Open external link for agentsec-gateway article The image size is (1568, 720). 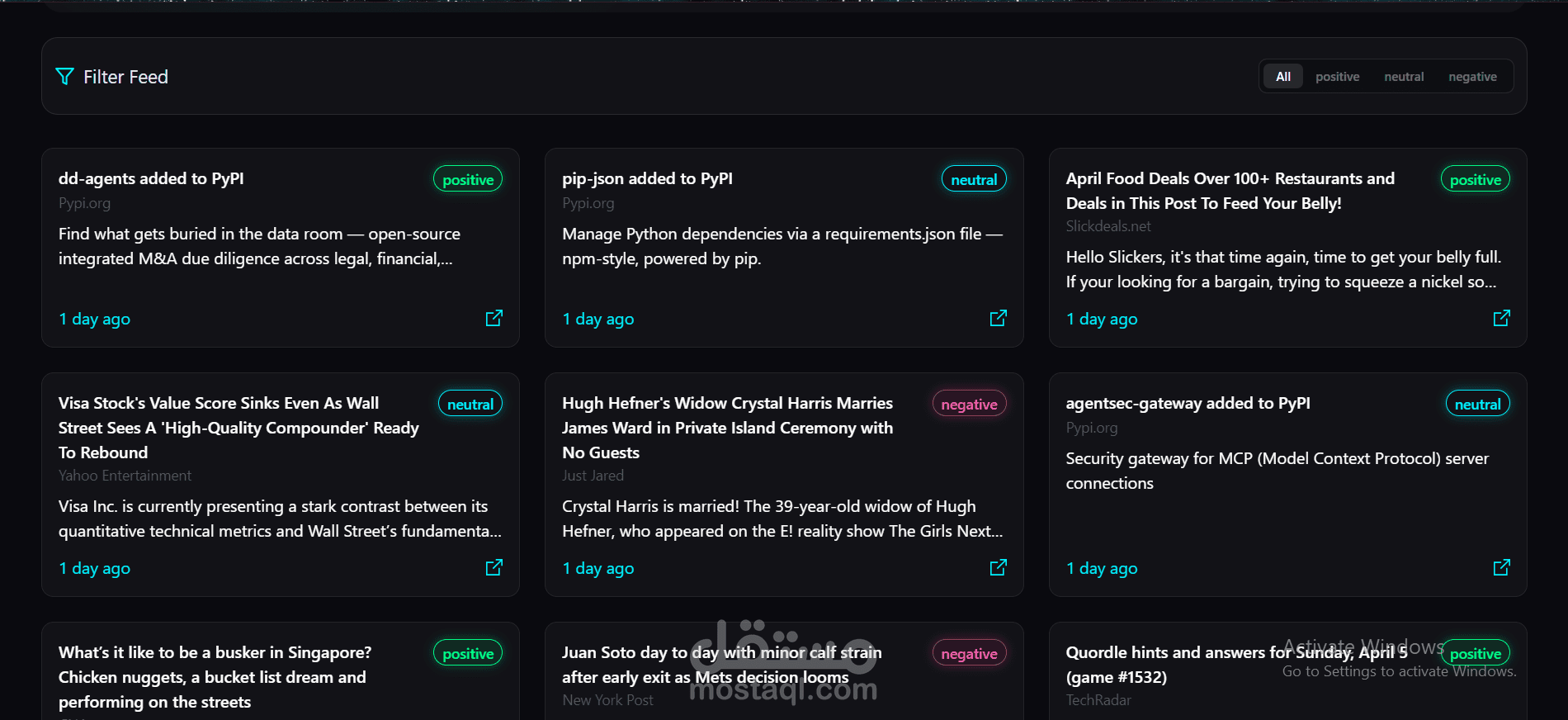tap(1501, 568)
